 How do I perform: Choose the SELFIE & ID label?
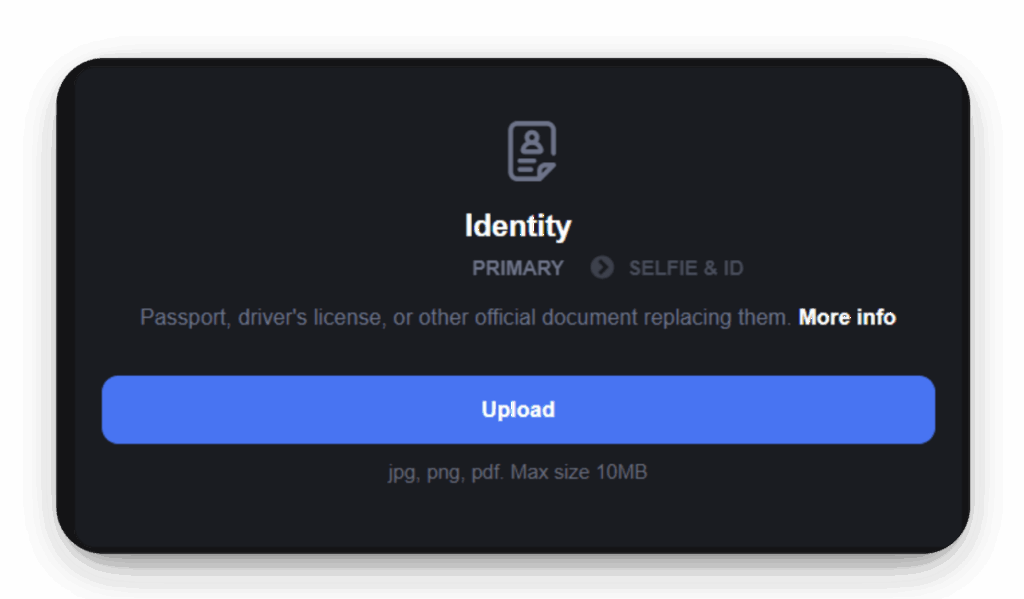point(686,268)
